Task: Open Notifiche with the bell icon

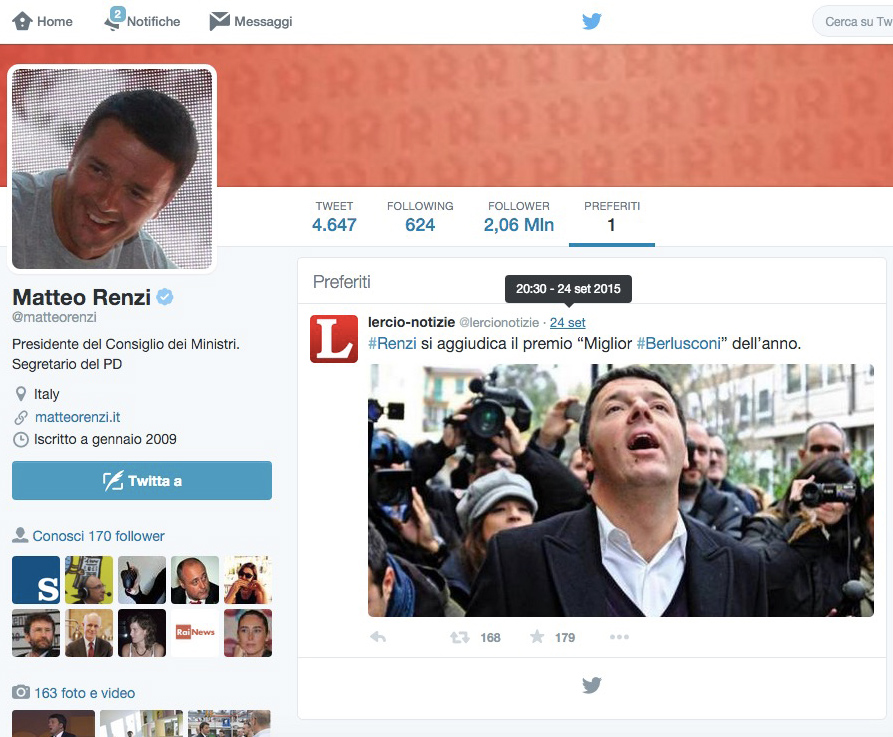Action: pos(114,21)
